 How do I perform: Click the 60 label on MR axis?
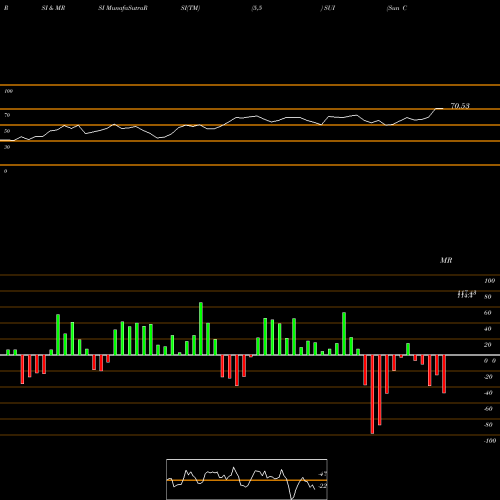tap(488, 313)
